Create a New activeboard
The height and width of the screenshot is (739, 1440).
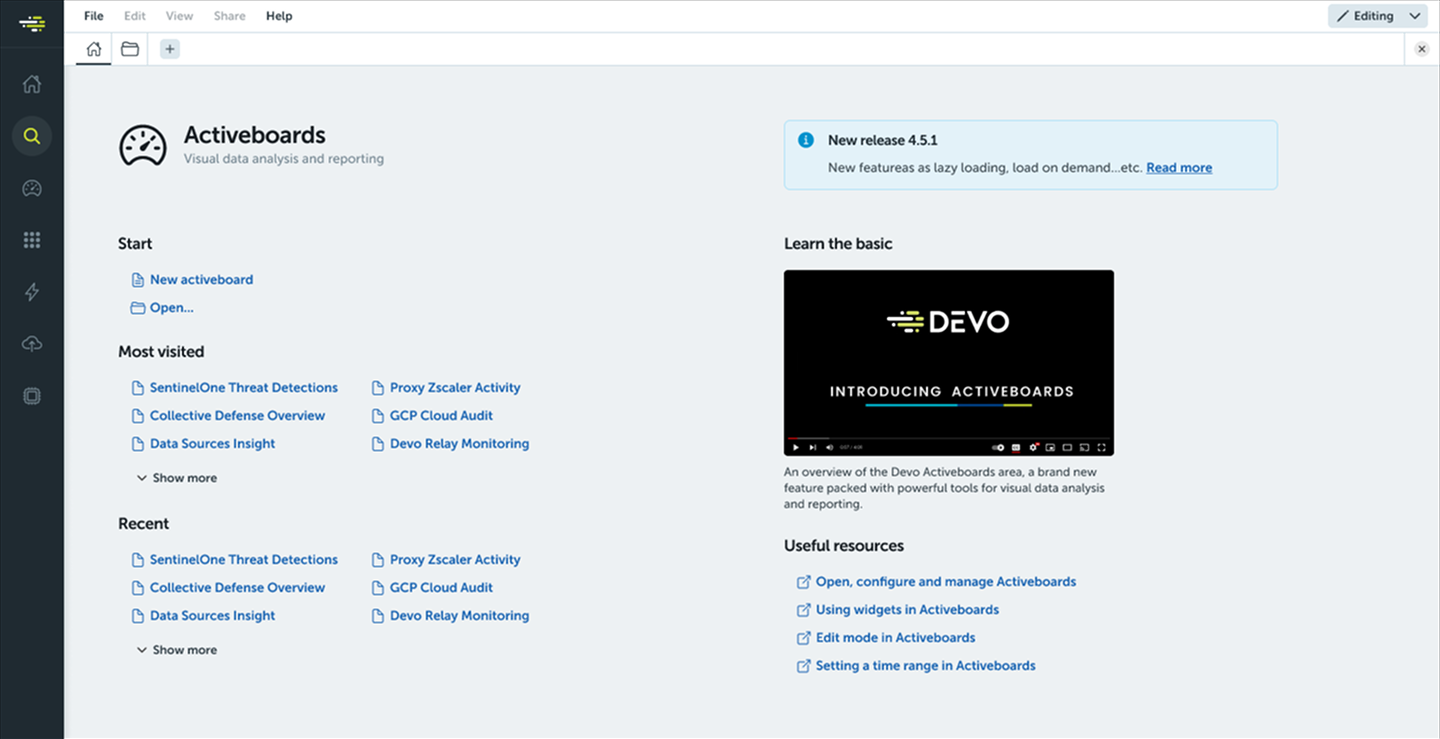pos(200,279)
